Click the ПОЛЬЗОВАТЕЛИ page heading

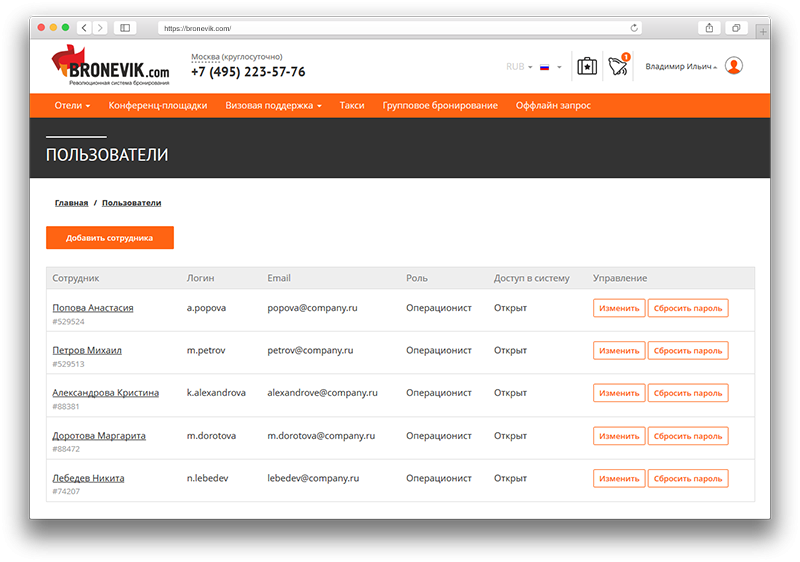[x=107, y=155]
